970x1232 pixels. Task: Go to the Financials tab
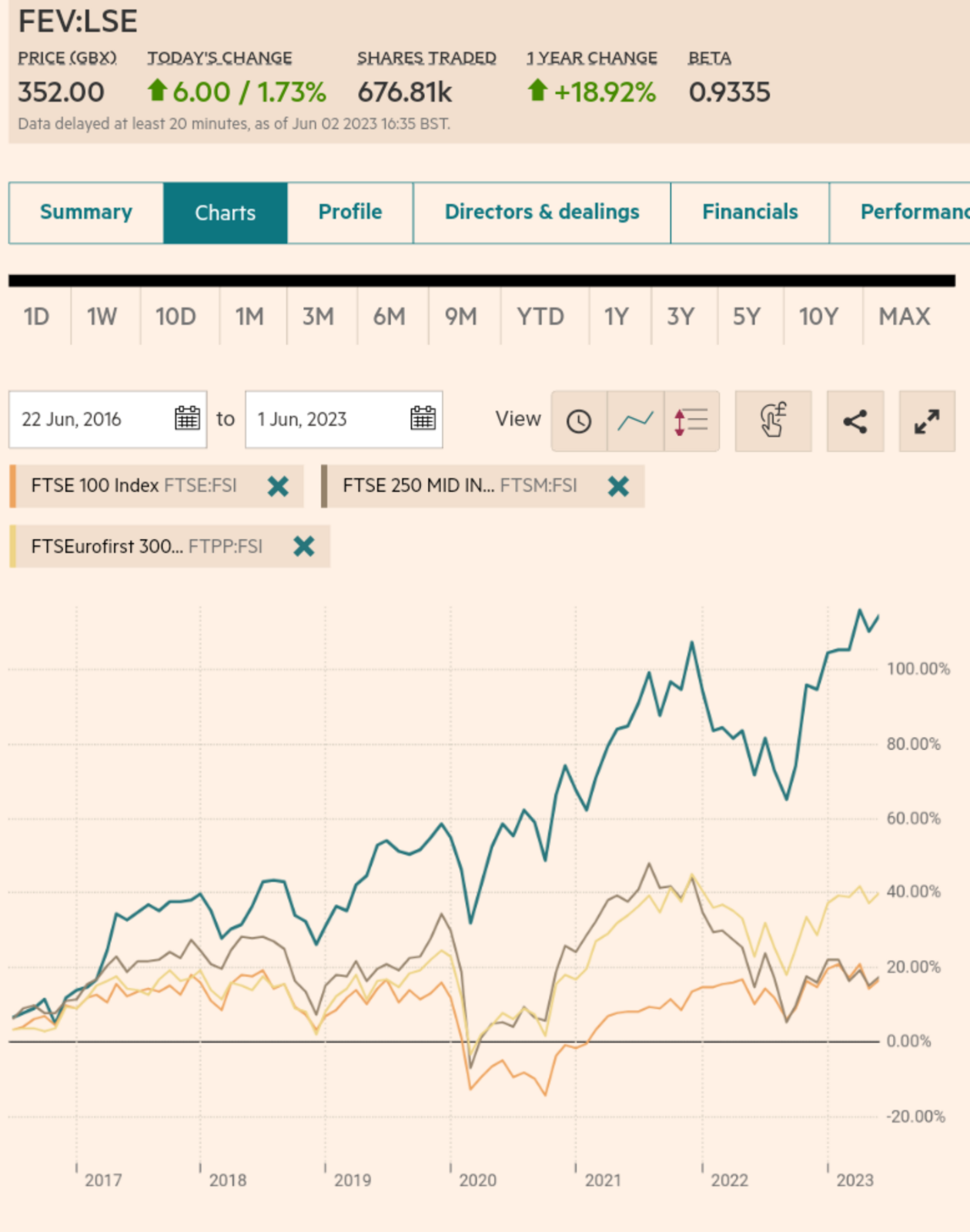pyautogui.click(x=750, y=213)
